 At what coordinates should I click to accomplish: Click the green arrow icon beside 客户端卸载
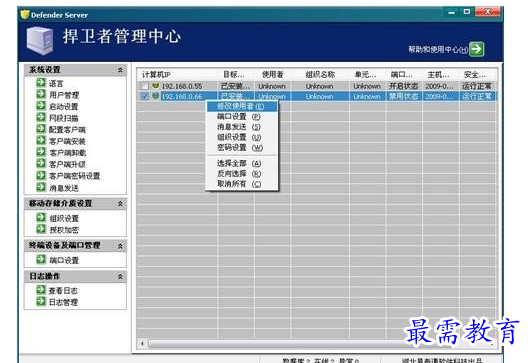[41, 152]
